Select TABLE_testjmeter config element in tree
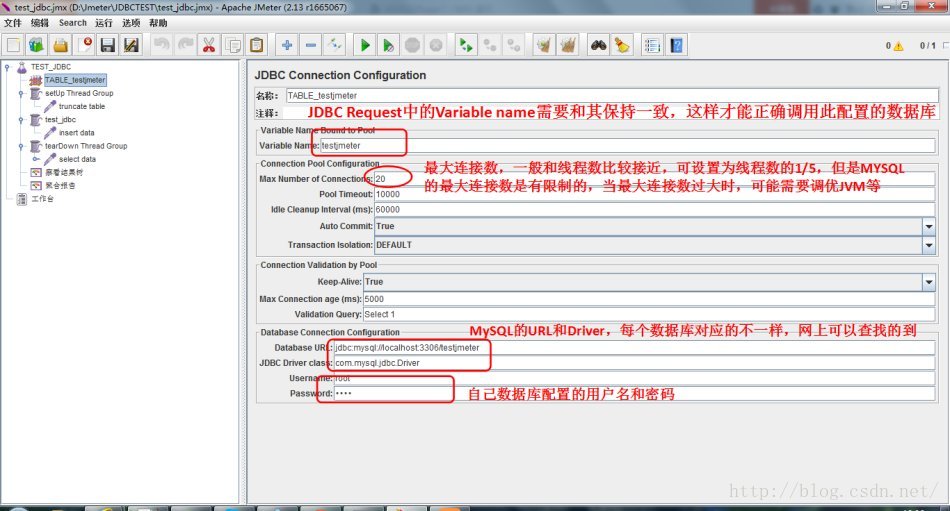950x511 pixels. tap(75, 80)
